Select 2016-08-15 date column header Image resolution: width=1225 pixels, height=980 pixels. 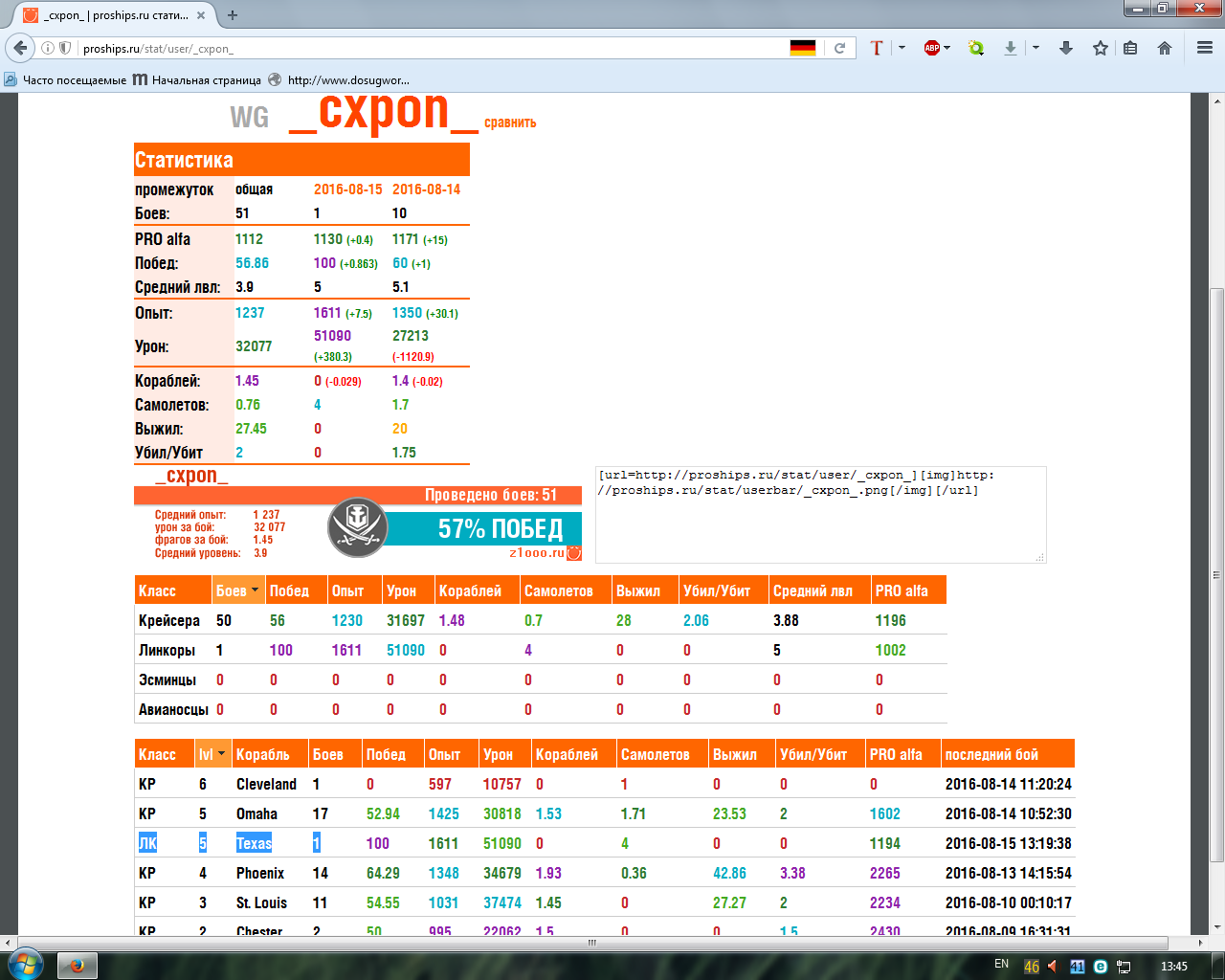[x=348, y=189]
